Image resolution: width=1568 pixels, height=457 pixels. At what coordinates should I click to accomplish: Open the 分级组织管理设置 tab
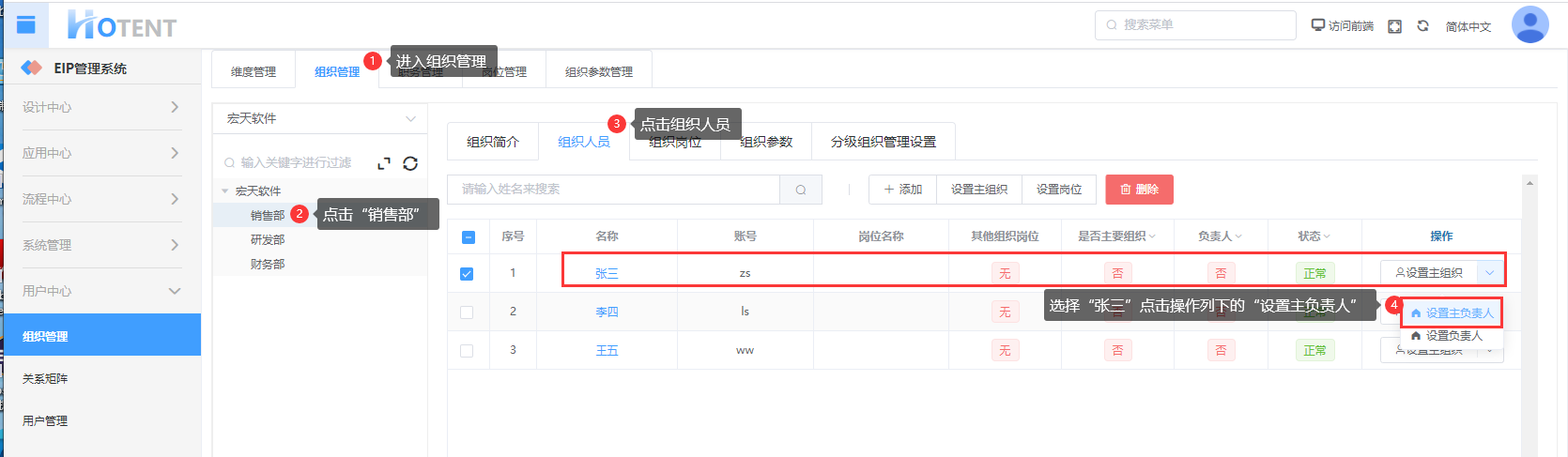(883, 142)
